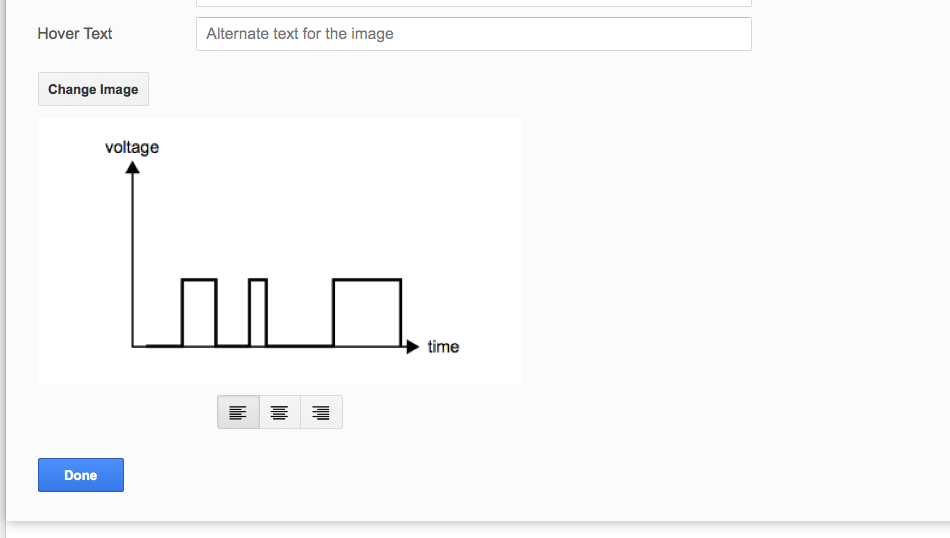
Task: Click the Hover Text label
Action: coord(75,33)
